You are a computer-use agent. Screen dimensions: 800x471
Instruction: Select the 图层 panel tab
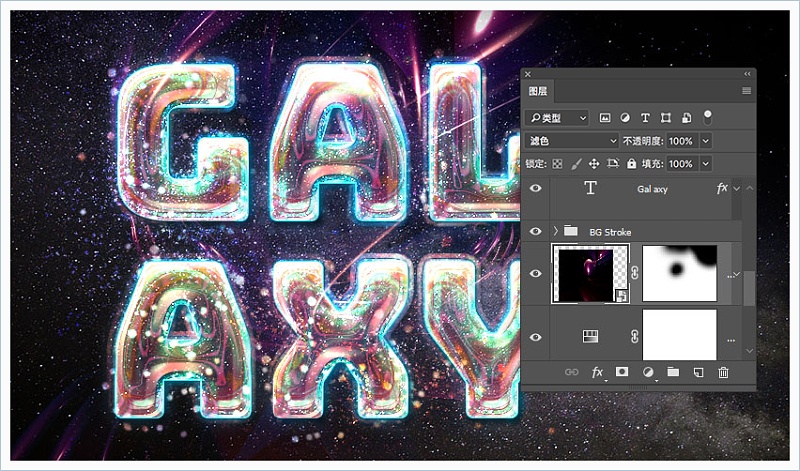click(x=538, y=91)
